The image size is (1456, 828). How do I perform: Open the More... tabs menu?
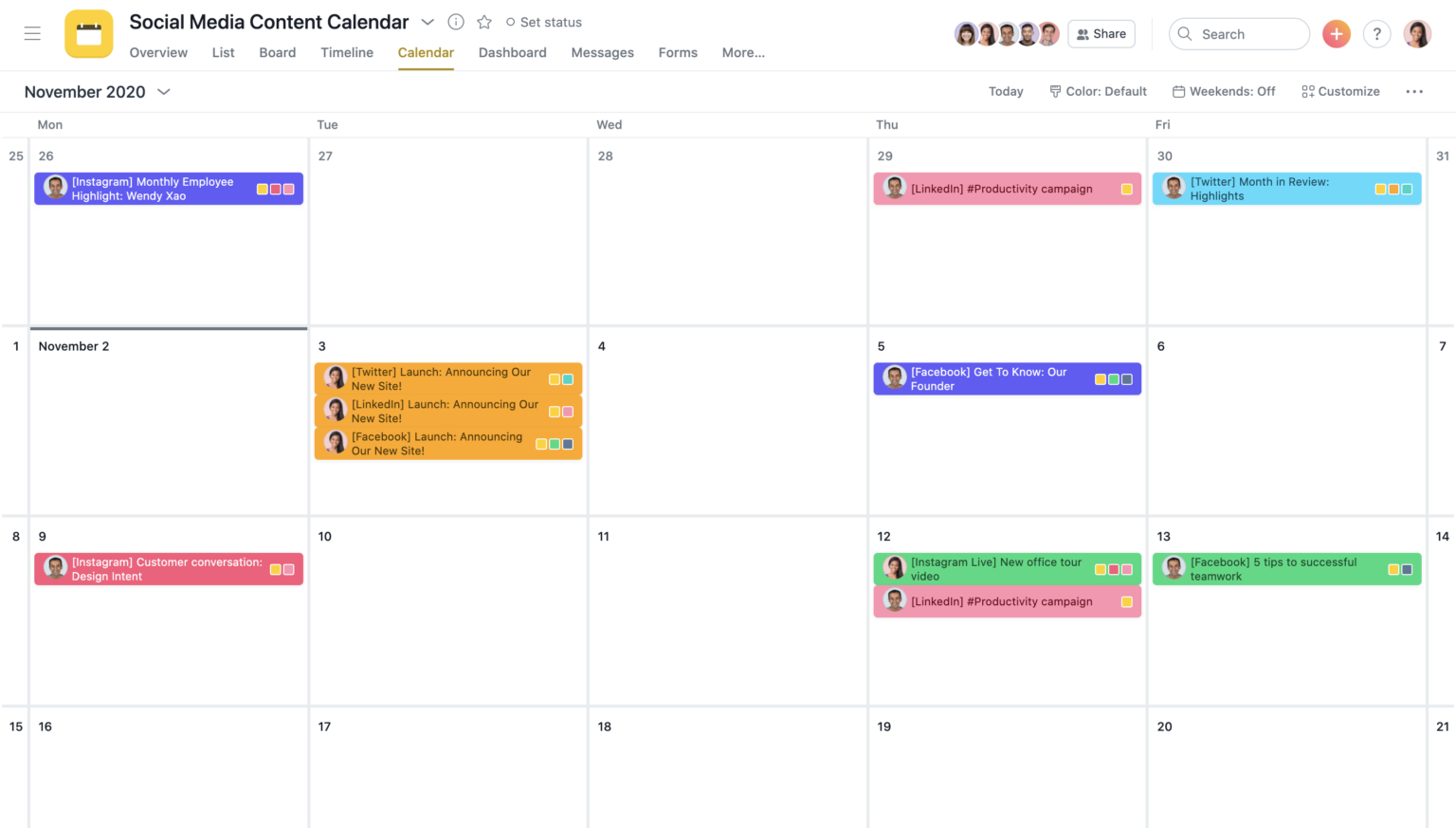[x=743, y=53]
